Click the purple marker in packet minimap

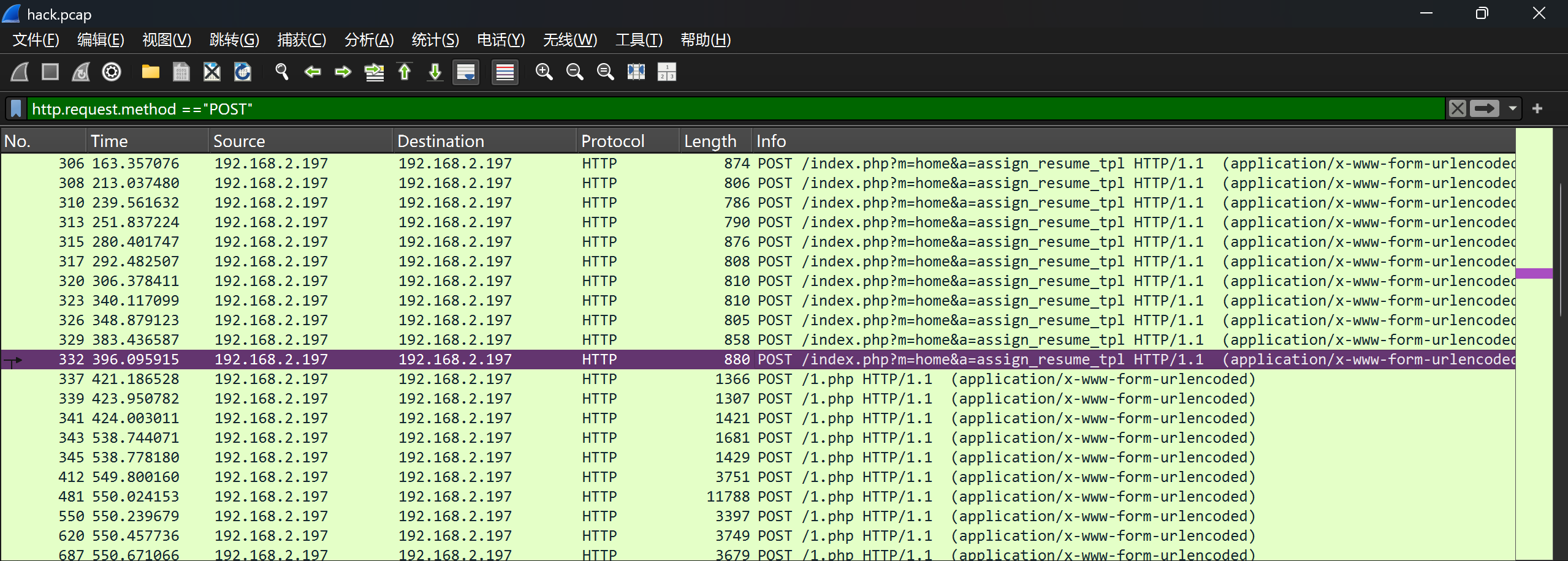[x=1534, y=273]
